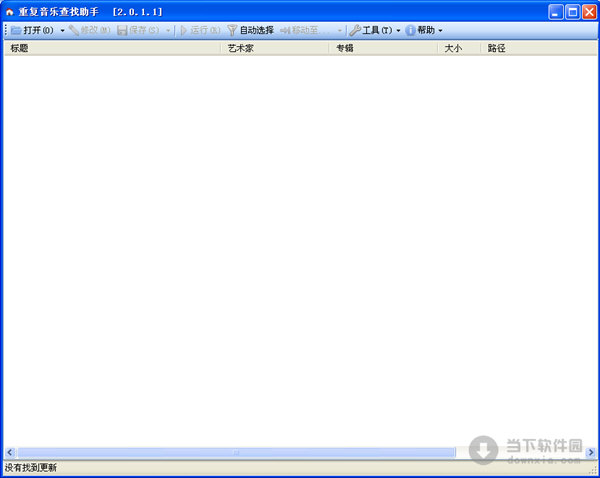Image resolution: width=600 pixels, height=478 pixels.
Task: Open the 工具(T) menu dropdown arrow
Action: (x=398, y=31)
